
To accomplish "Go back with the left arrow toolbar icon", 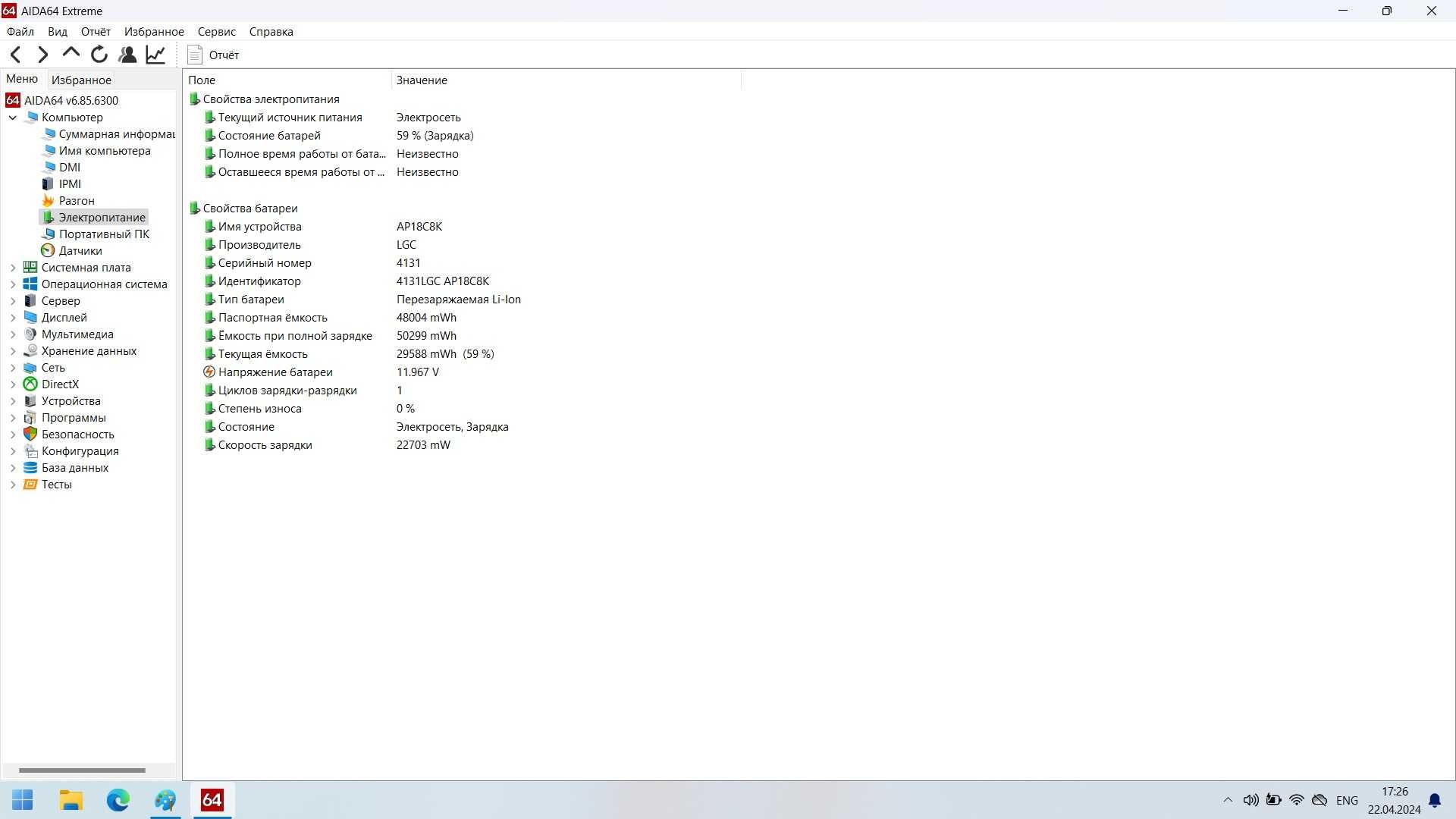I will 15,55.
